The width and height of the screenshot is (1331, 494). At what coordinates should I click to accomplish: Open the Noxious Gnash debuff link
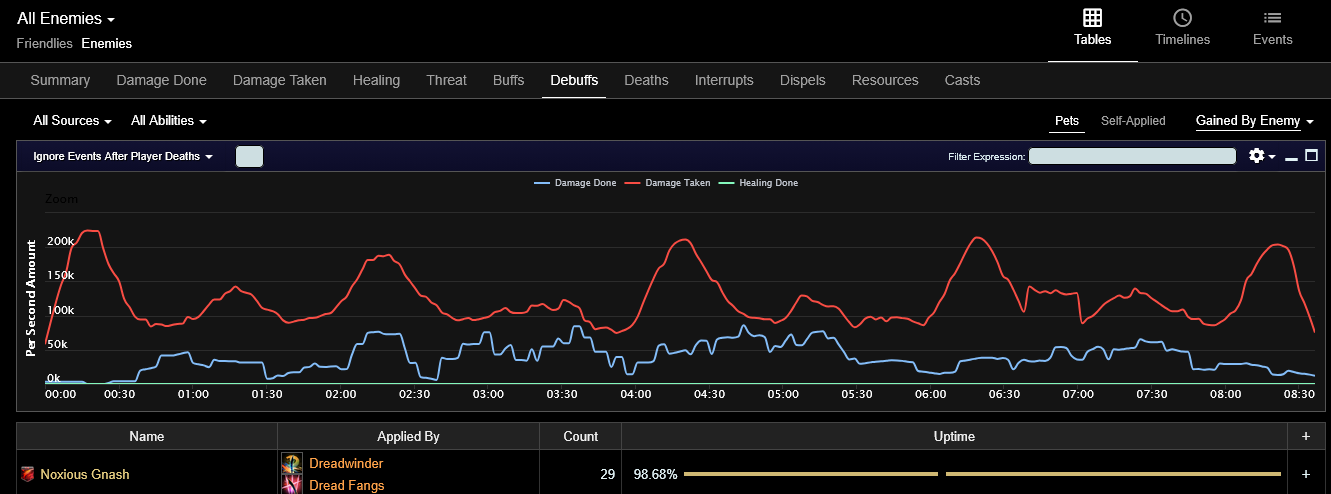(84, 474)
